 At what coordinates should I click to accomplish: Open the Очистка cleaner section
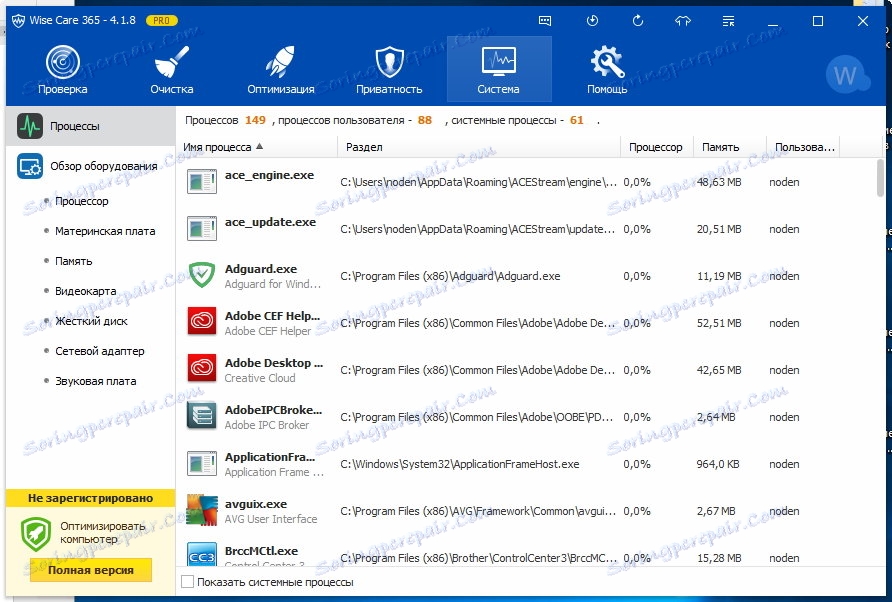[171, 70]
